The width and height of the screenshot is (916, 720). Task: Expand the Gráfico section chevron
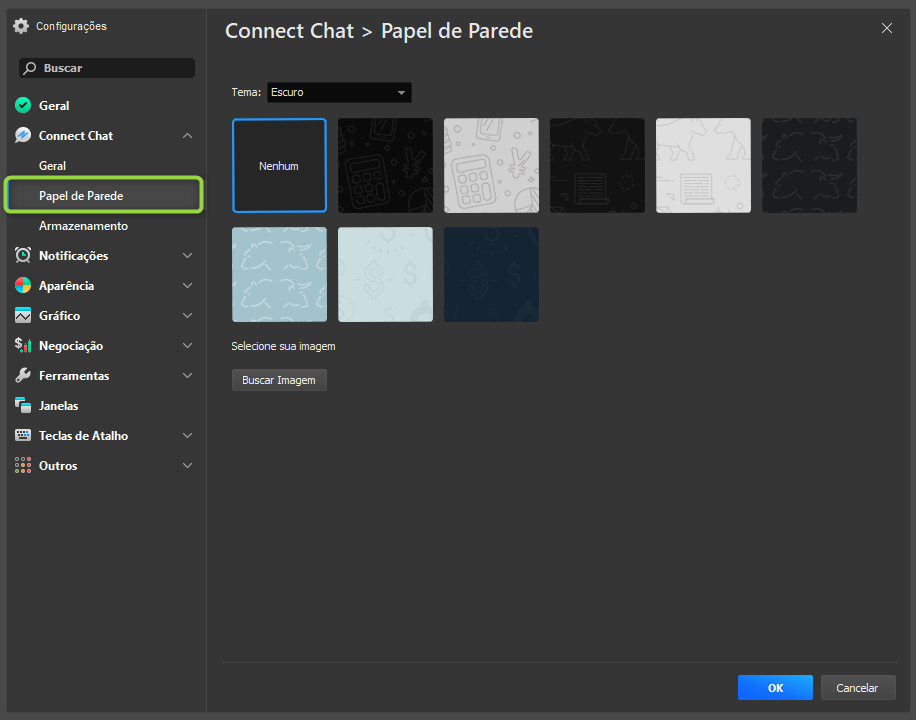(188, 316)
